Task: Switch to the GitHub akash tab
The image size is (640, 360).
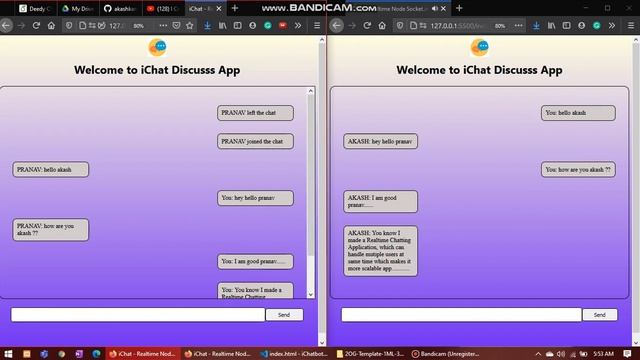Action: pyautogui.click(x=120, y=9)
